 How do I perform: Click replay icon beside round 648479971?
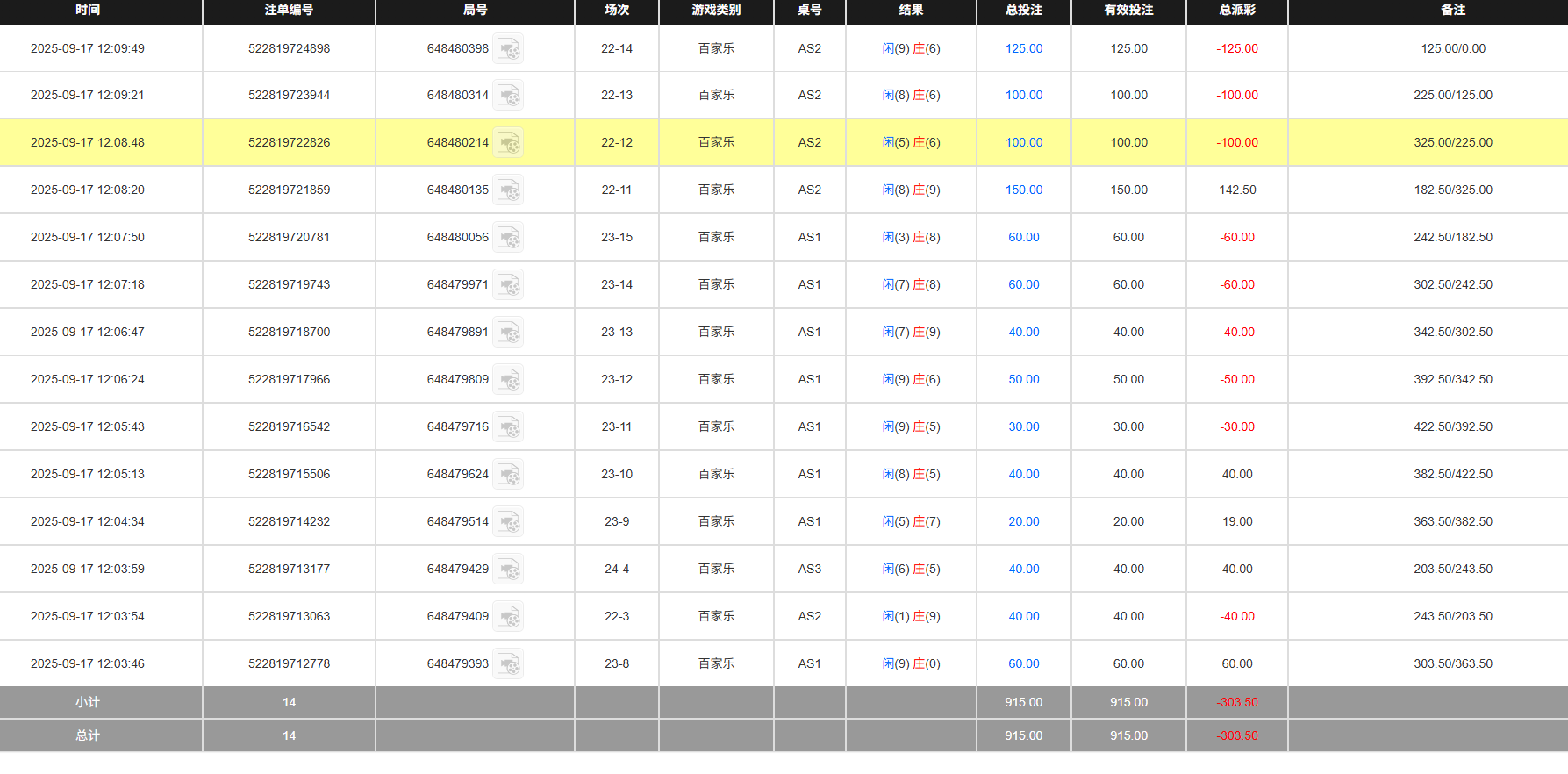coord(508,285)
